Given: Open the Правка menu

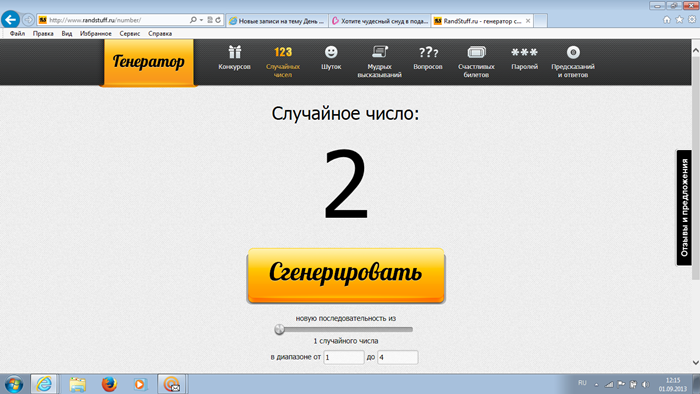Looking at the screenshot, I should pos(43,33).
